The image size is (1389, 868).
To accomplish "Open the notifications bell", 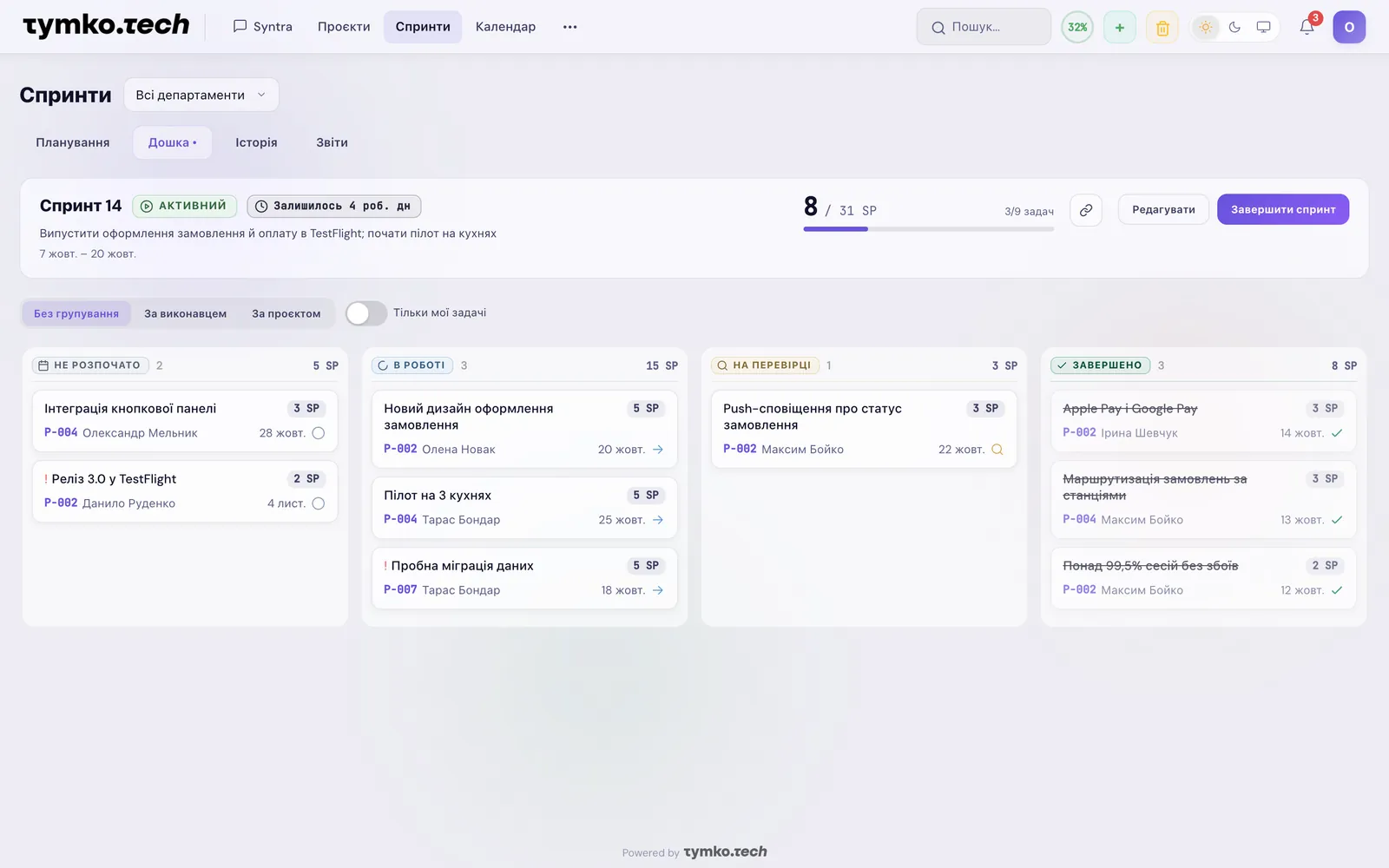I will [x=1307, y=27].
